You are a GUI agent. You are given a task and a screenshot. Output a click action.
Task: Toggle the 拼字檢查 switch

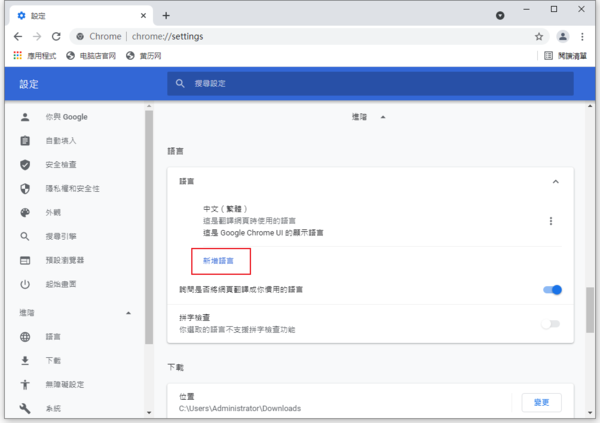[x=550, y=324]
